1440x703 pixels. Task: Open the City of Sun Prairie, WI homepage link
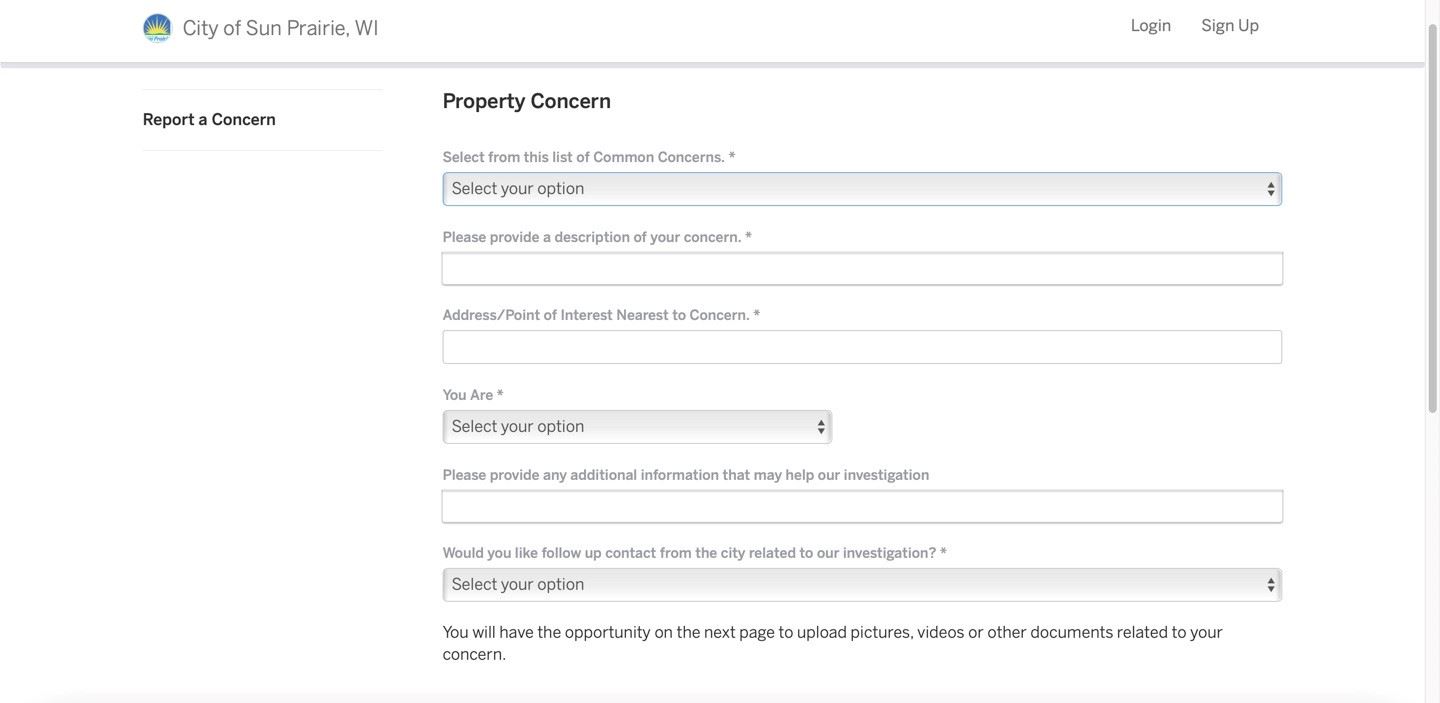(x=280, y=28)
